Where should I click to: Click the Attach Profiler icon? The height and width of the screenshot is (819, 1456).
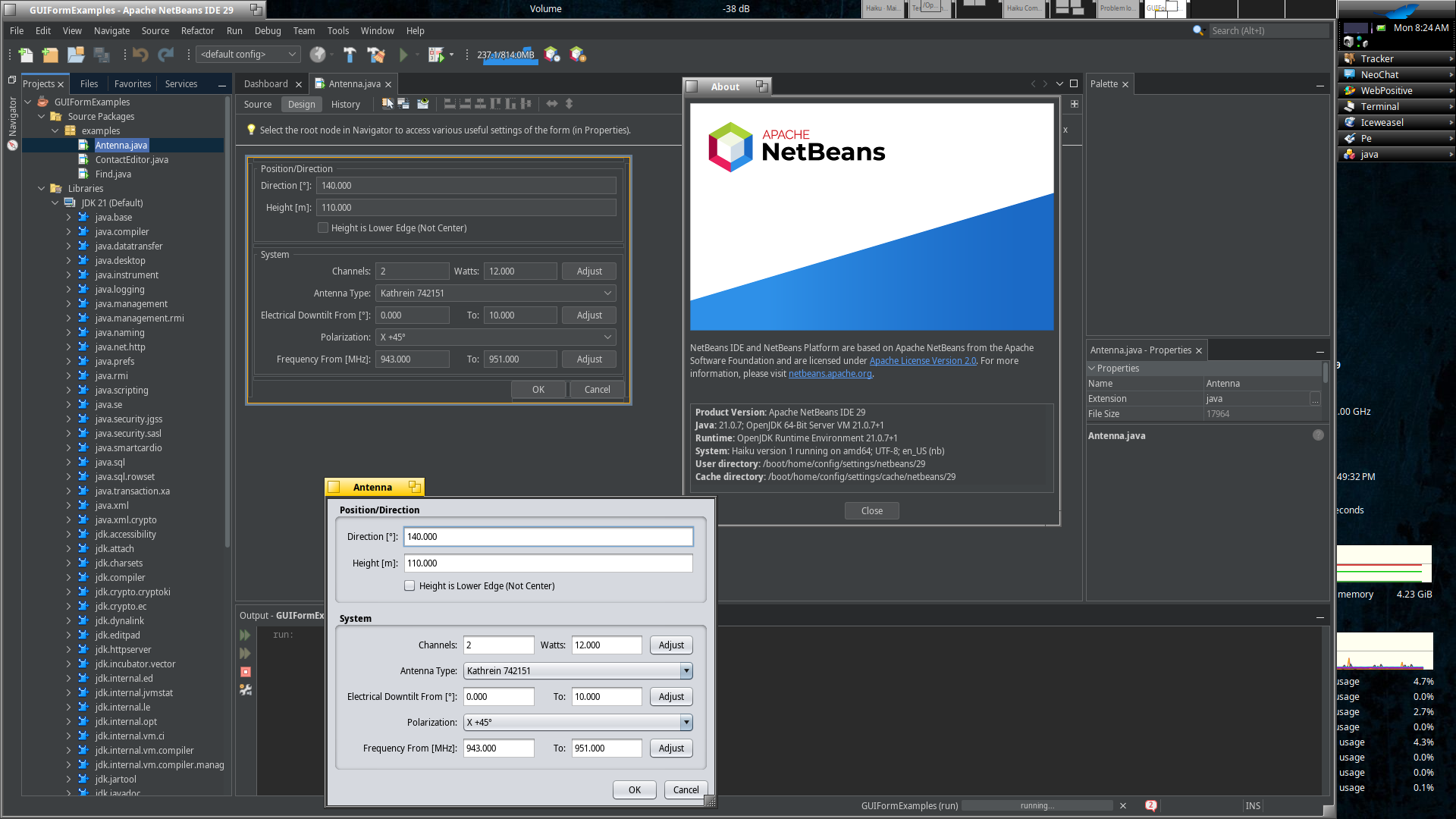[x=578, y=55]
